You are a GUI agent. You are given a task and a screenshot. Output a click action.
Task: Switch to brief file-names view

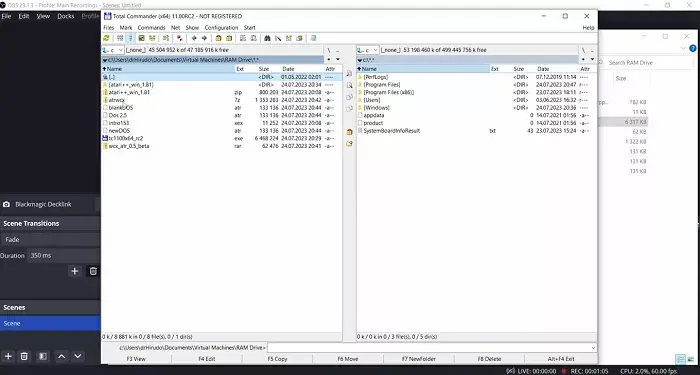(x=120, y=38)
